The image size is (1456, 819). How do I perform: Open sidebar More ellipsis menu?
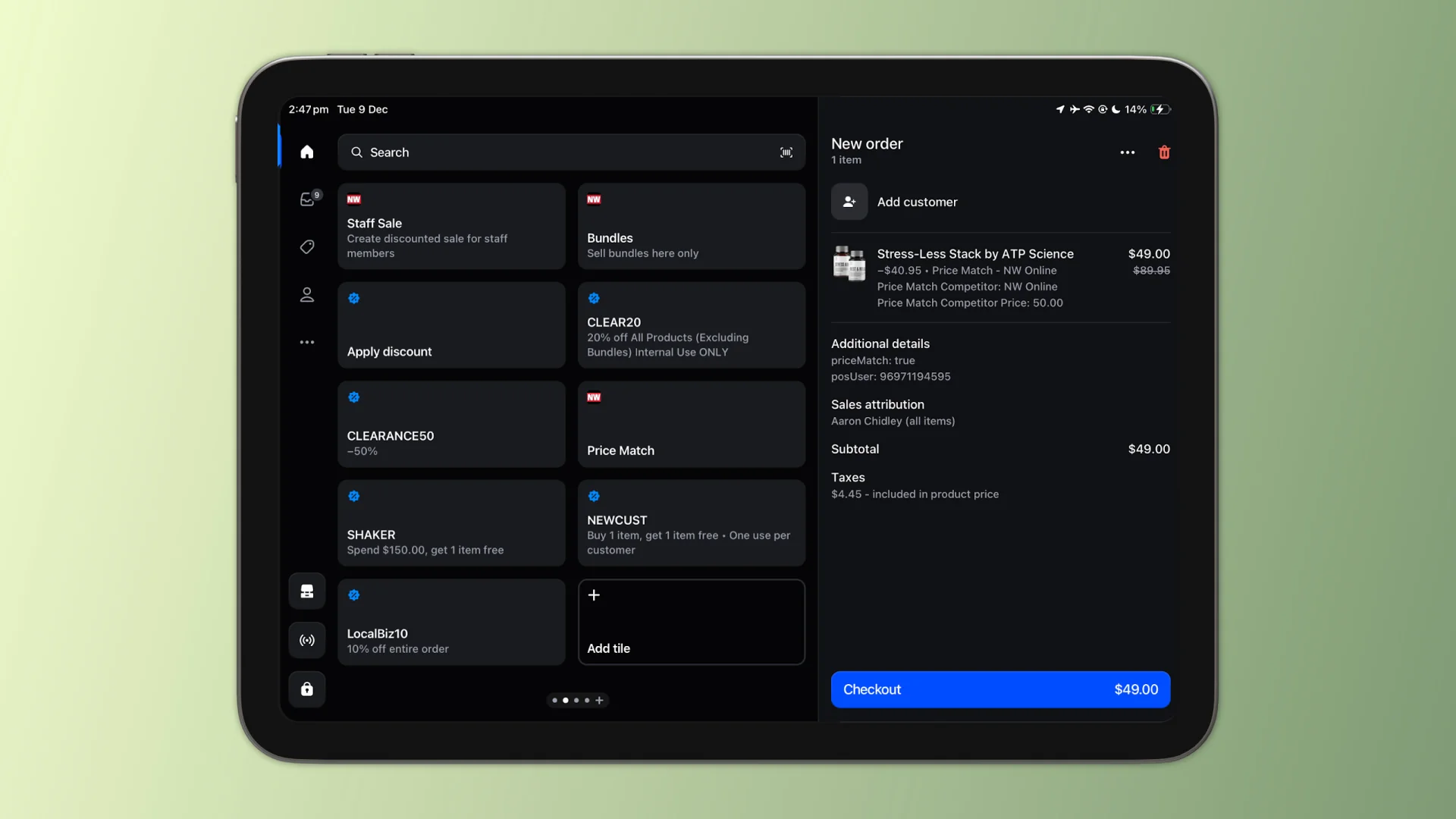click(x=306, y=342)
